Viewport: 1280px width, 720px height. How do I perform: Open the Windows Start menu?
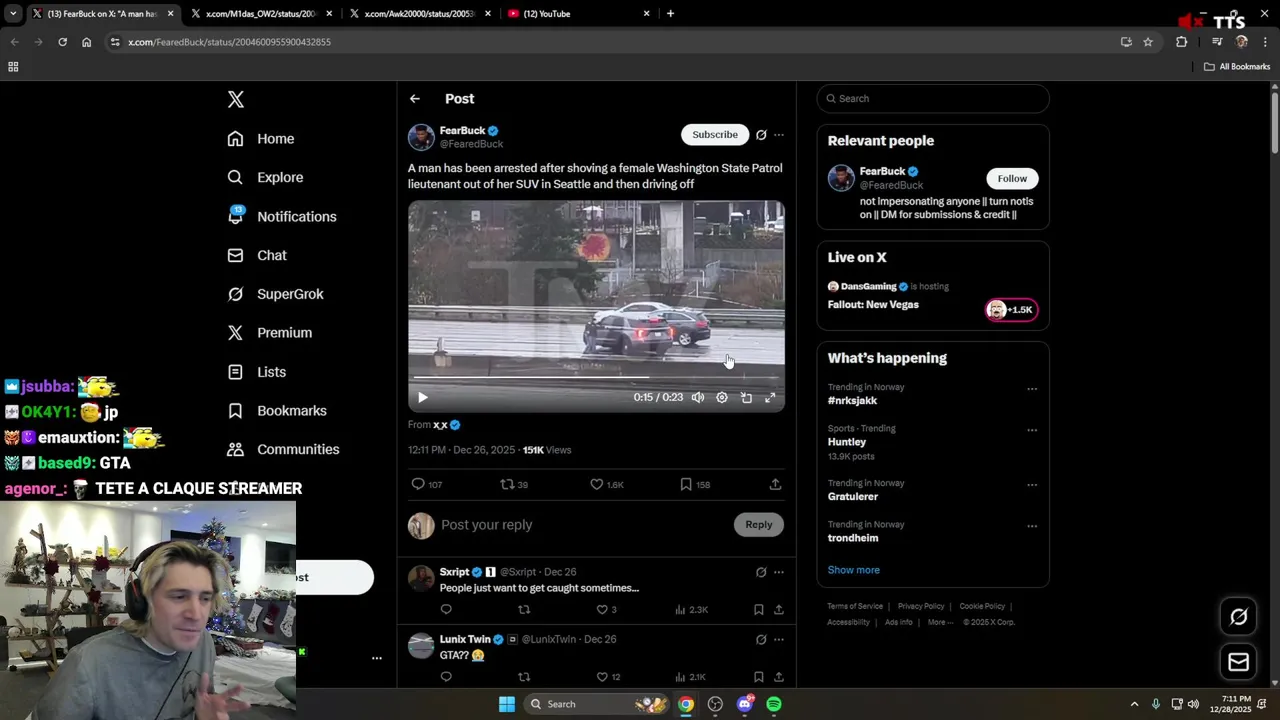[507, 704]
